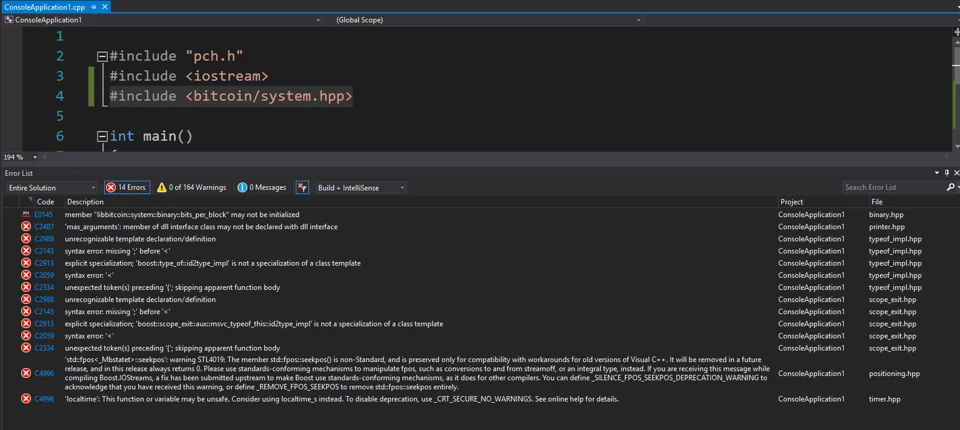Click error icon on C2334 scope_exit.hpp row
The image size is (960, 430).
tap(26, 348)
